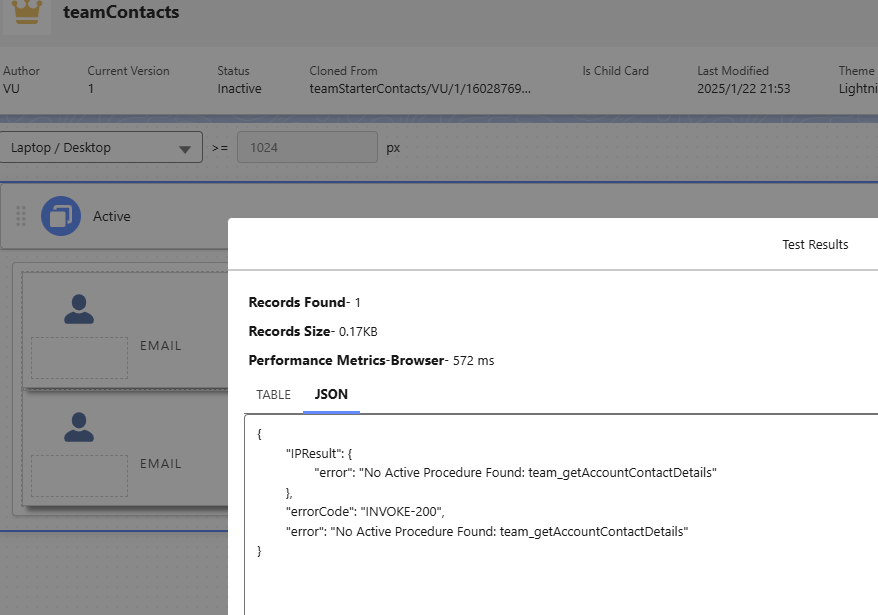The width and height of the screenshot is (878, 615).
Task: Click the Theme Lightning value
Action: tap(858, 88)
